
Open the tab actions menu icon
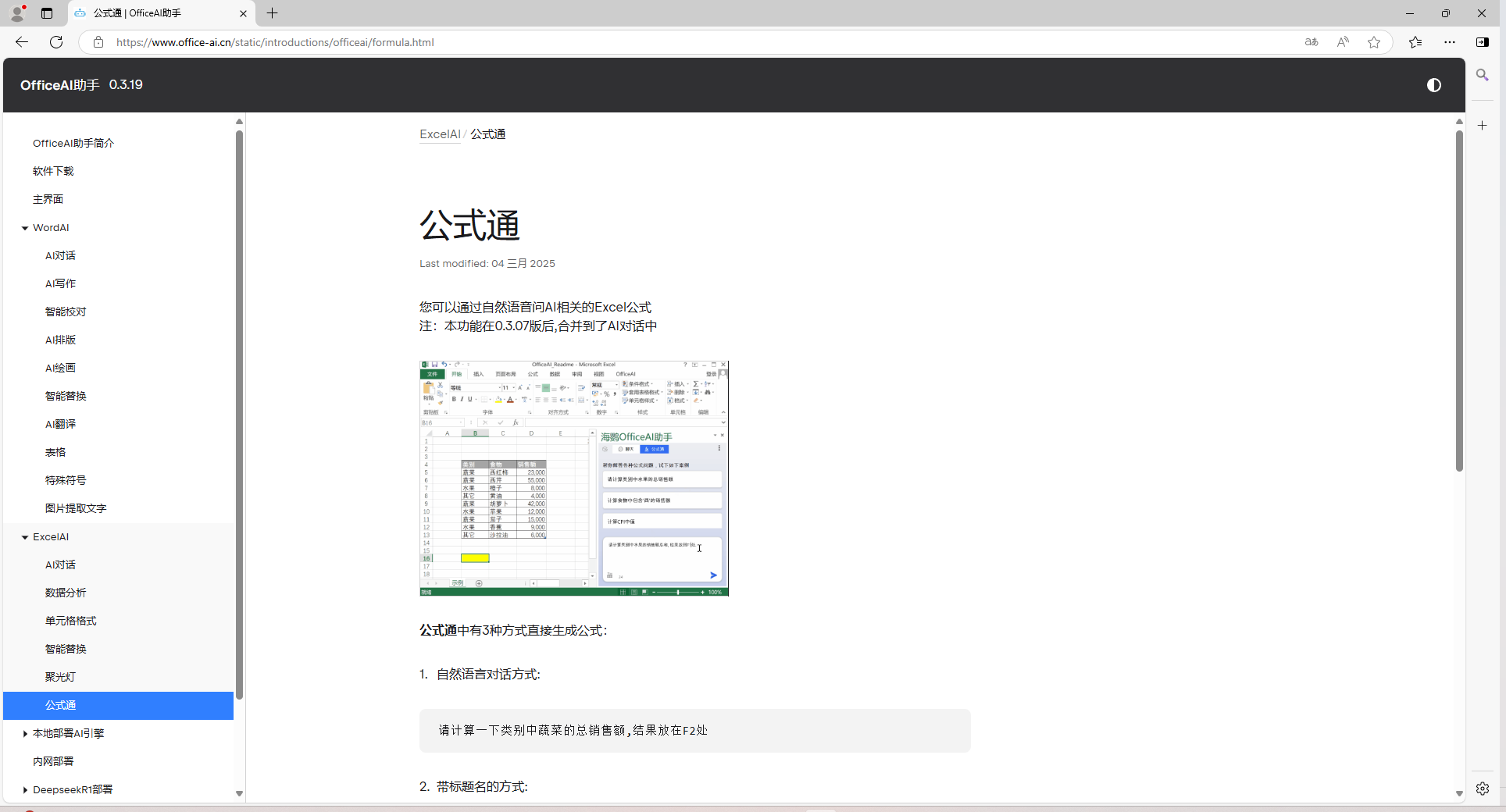[47, 13]
